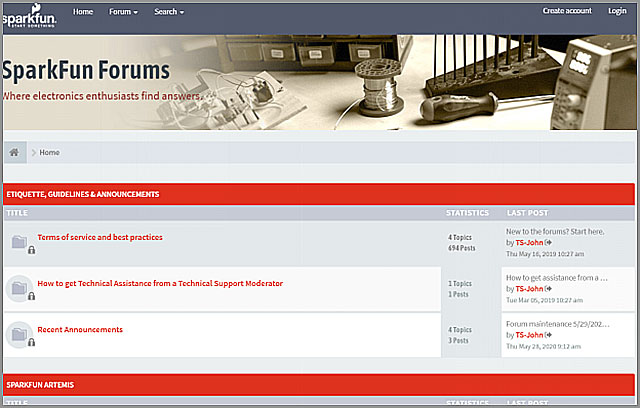Open Etiquette, Guidelines & Announcements category
This screenshot has height=408, width=640.
coord(83,194)
